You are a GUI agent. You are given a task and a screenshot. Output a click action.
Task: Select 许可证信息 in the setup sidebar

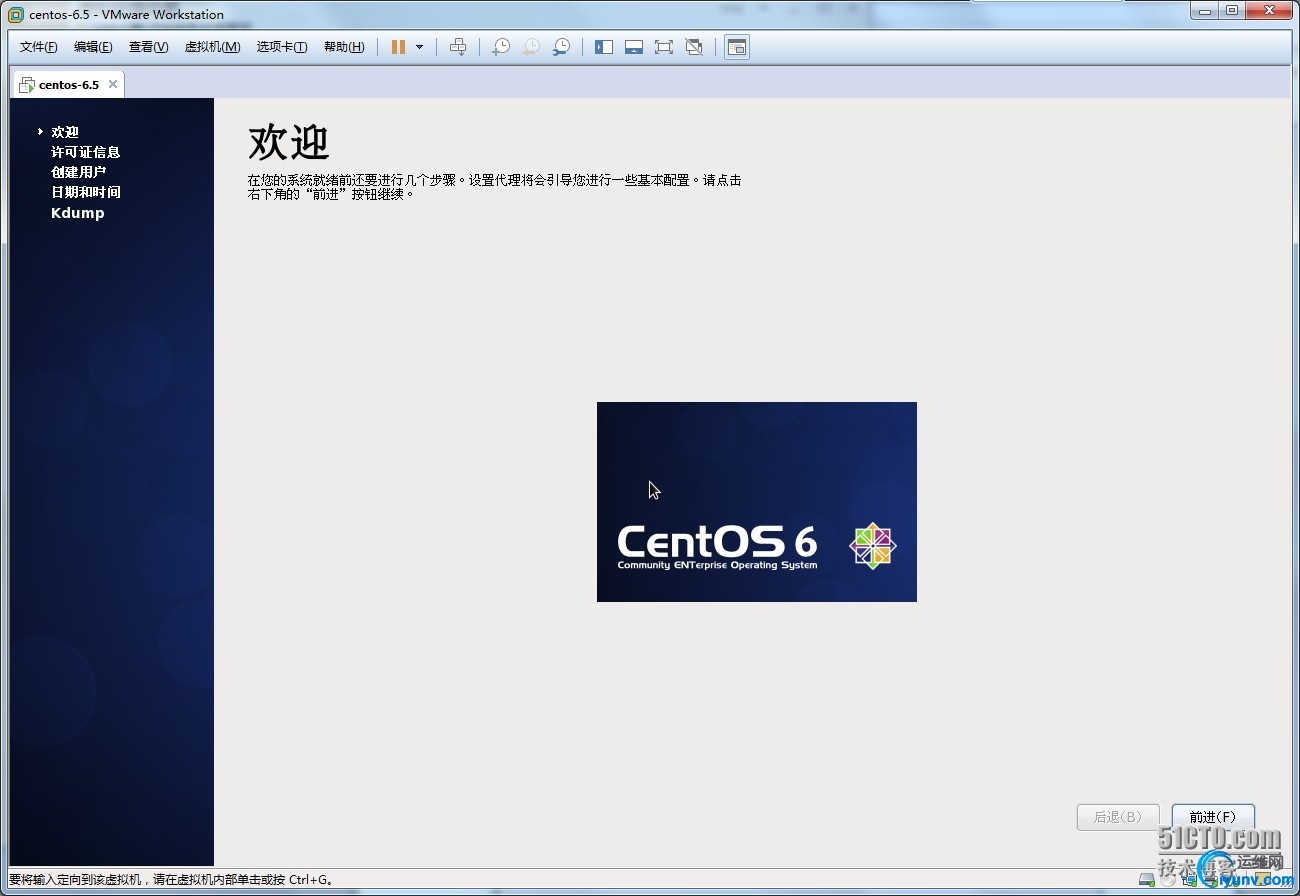coord(86,152)
